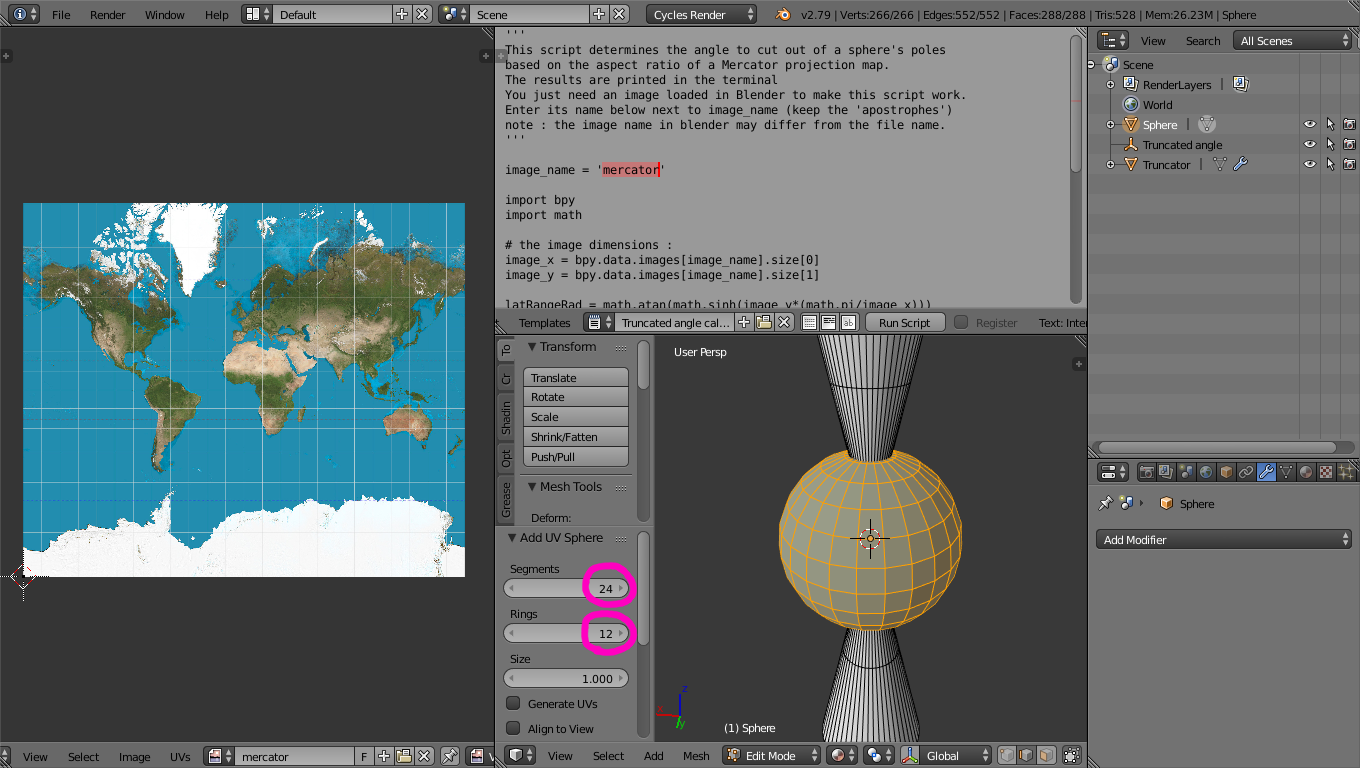The width and height of the screenshot is (1360, 768).
Task: Set the mercator image fake user (F)
Action: coord(364,756)
